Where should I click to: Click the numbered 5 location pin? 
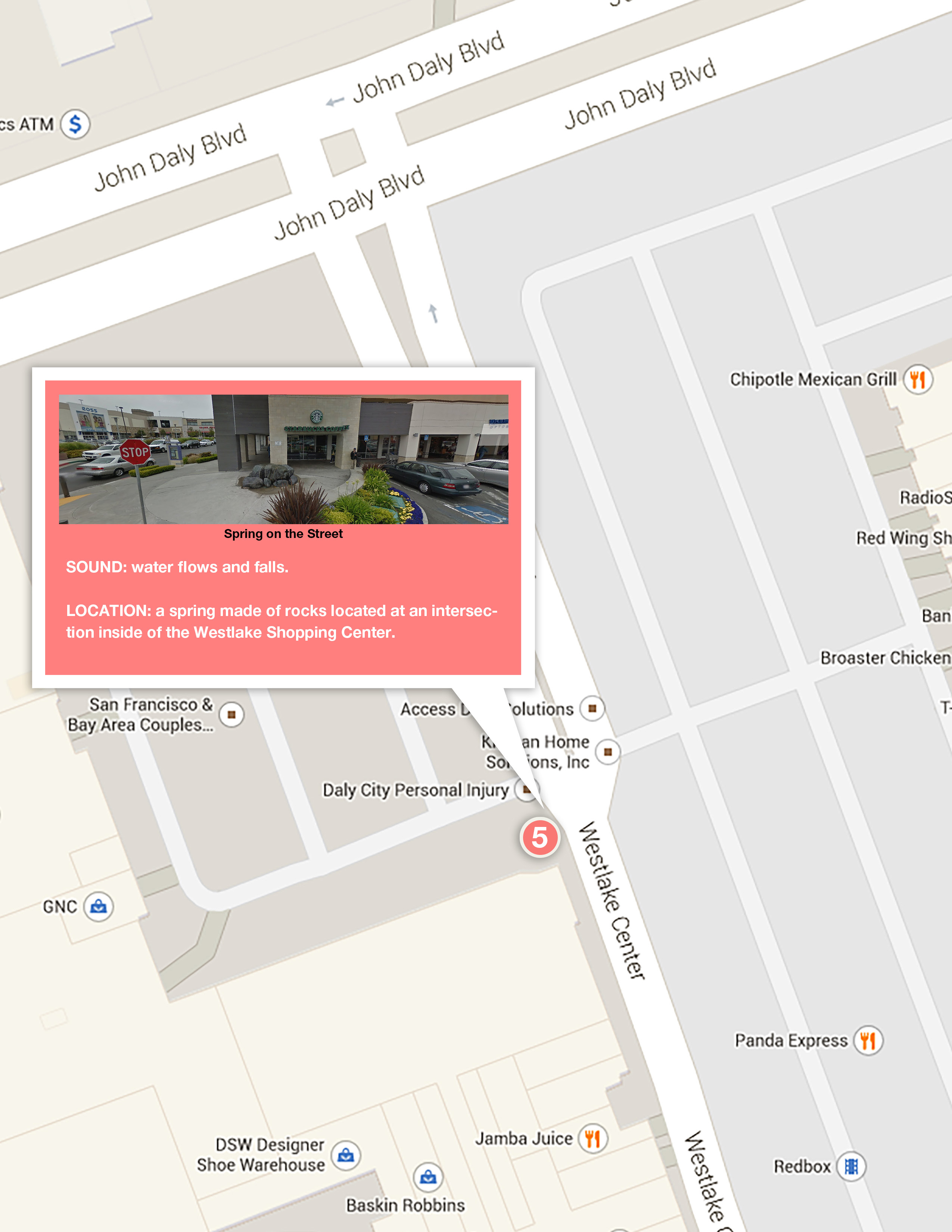(540, 837)
